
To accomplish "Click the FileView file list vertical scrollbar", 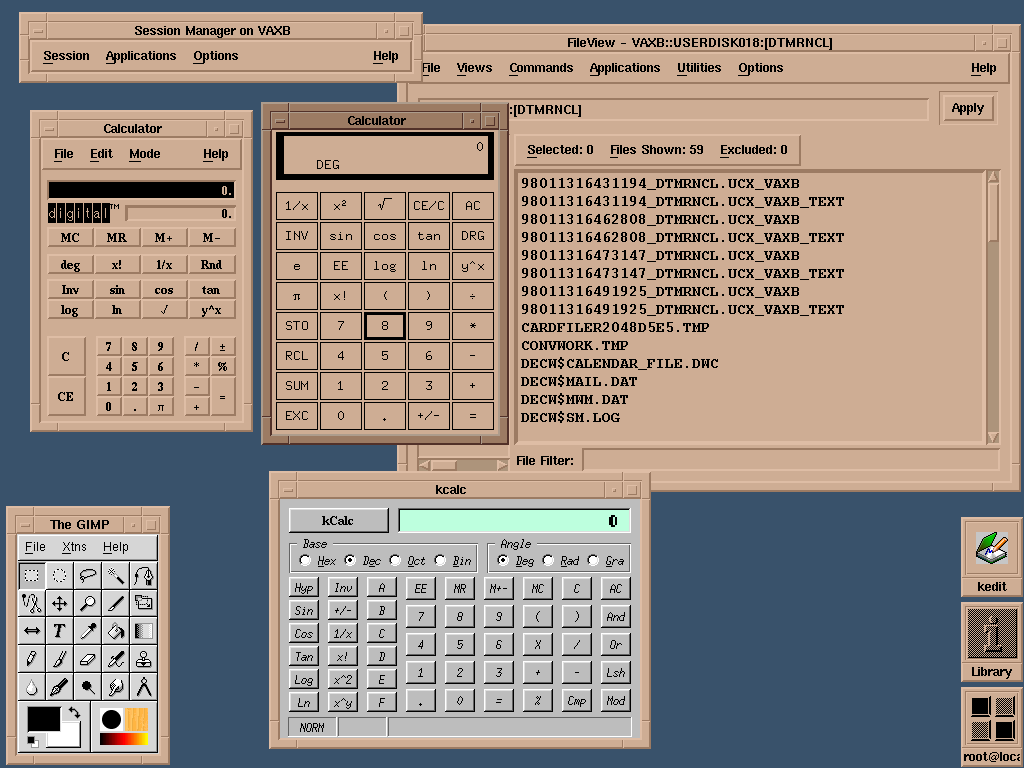I will click(993, 308).
